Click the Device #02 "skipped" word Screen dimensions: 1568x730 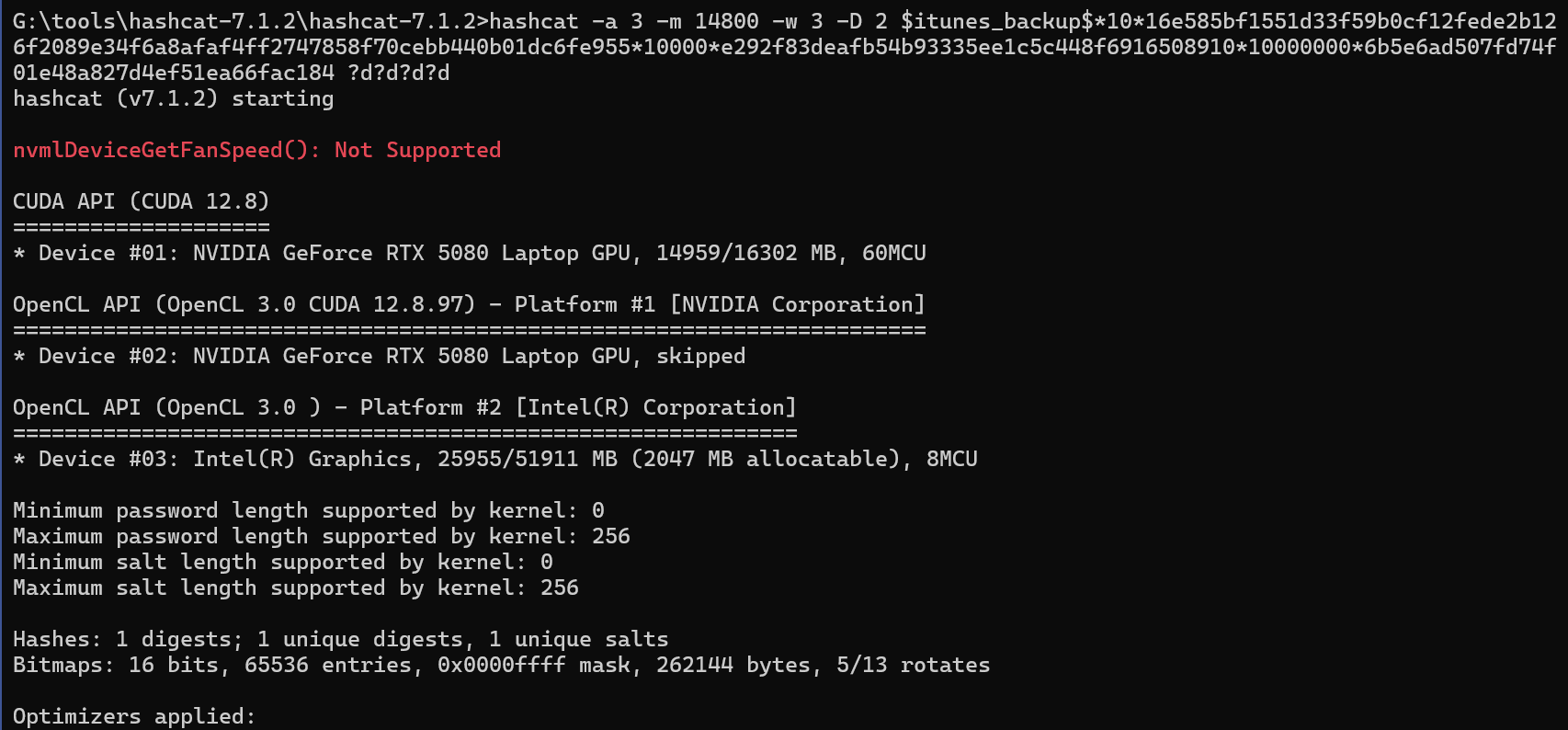click(x=700, y=356)
